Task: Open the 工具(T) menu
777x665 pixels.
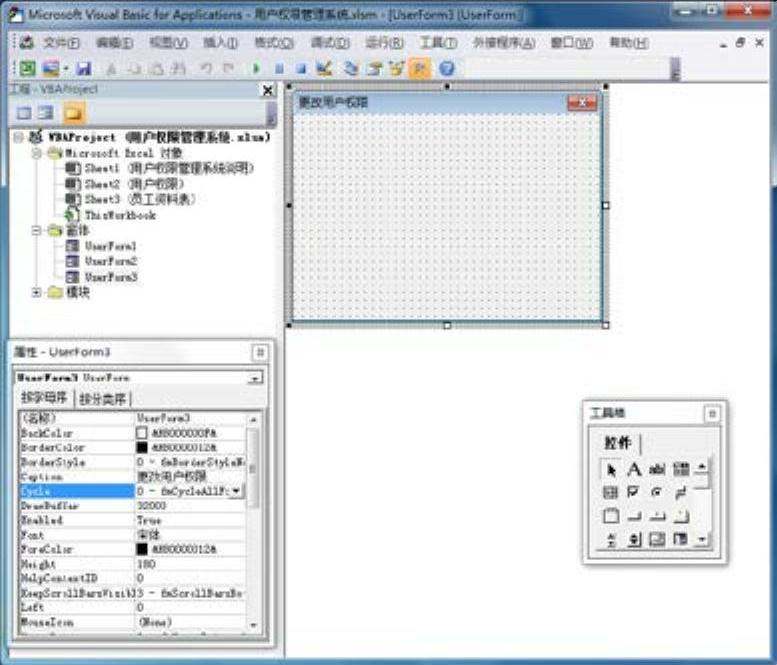Action: (x=439, y=43)
